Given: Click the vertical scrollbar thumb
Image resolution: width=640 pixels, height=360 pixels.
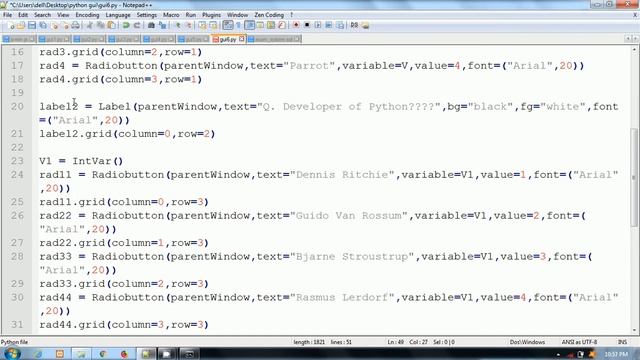Looking at the screenshot, I should [x=635, y=178].
